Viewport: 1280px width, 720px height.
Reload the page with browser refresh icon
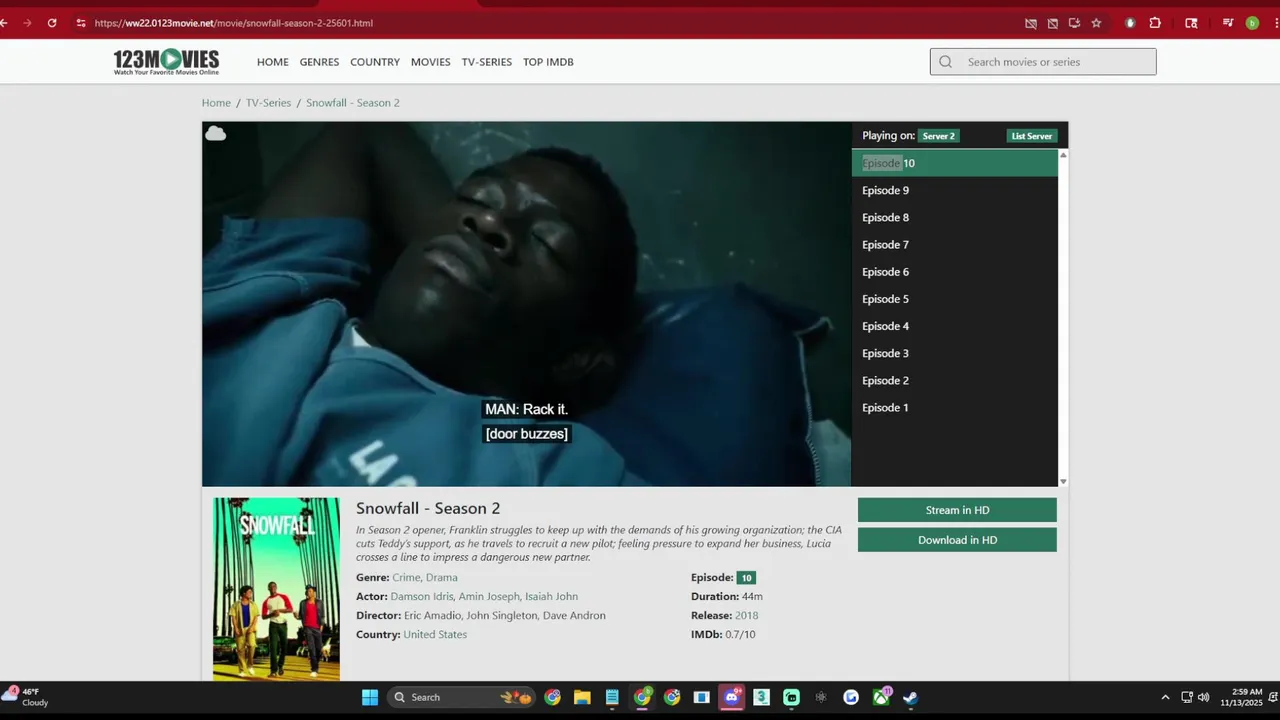(52, 23)
